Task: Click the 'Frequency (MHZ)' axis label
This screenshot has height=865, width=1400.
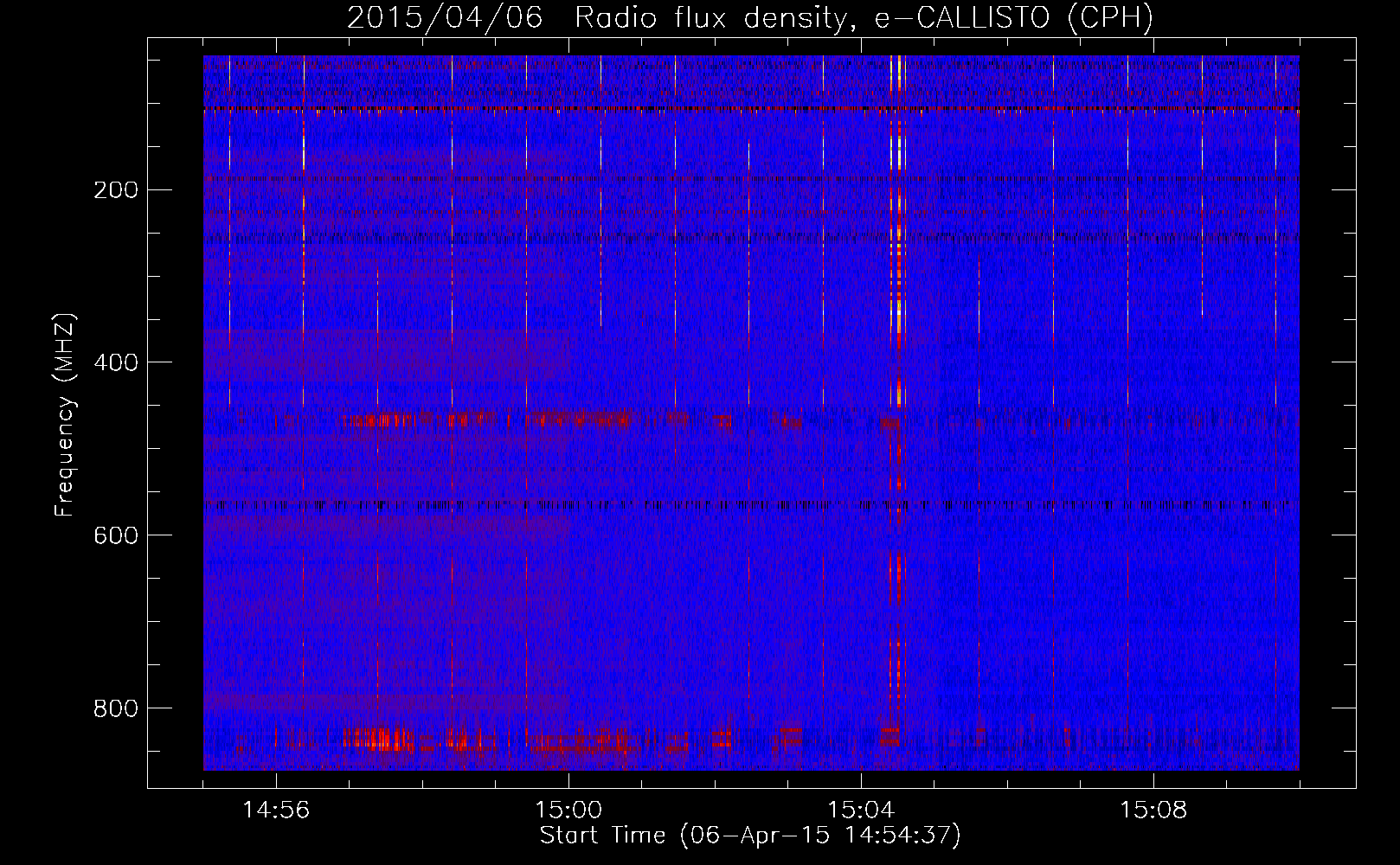Action: (x=65, y=413)
